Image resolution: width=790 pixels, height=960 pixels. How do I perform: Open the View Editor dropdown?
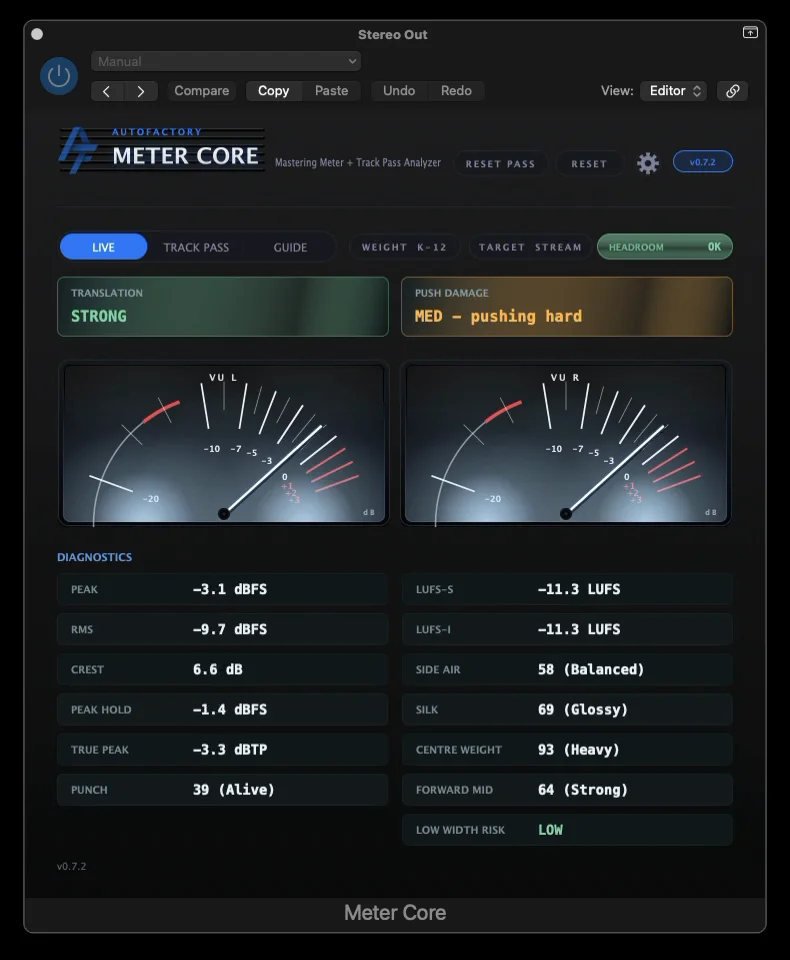pyautogui.click(x=674, y=91)
